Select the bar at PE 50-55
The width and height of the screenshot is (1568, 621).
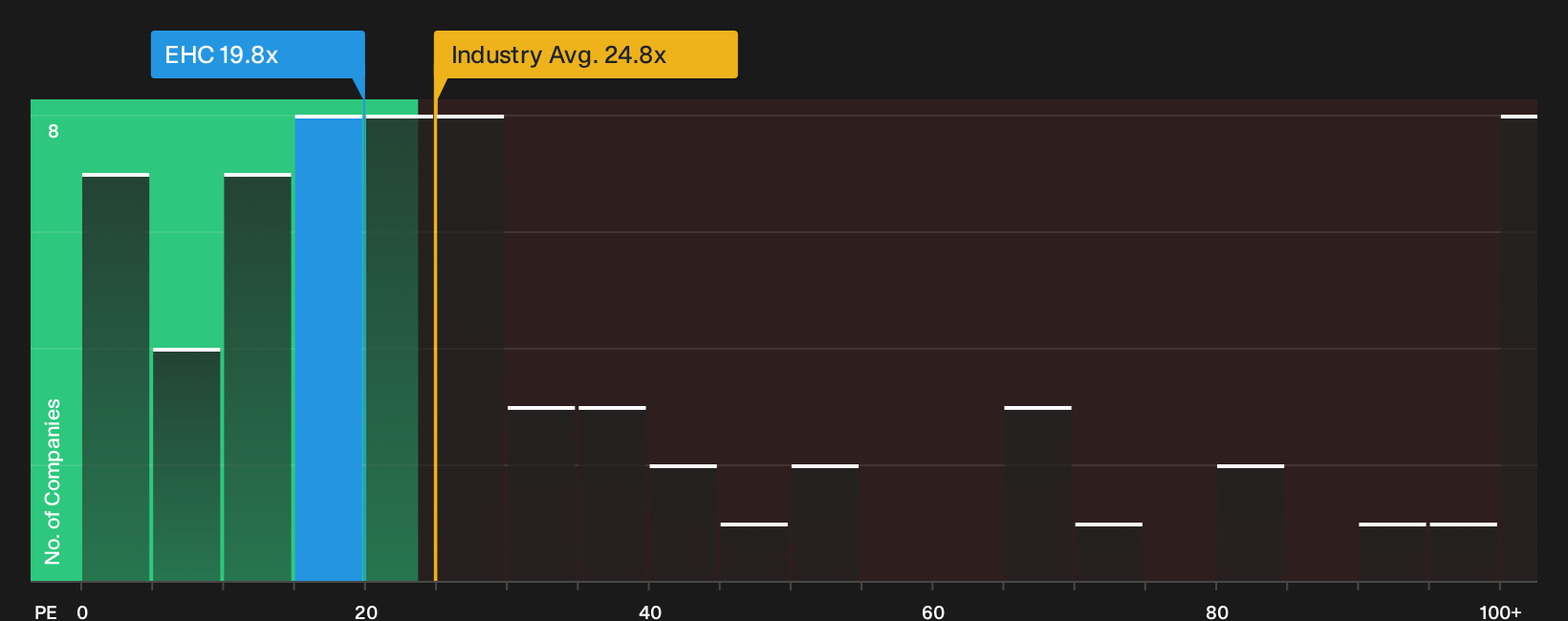[825, 524]
